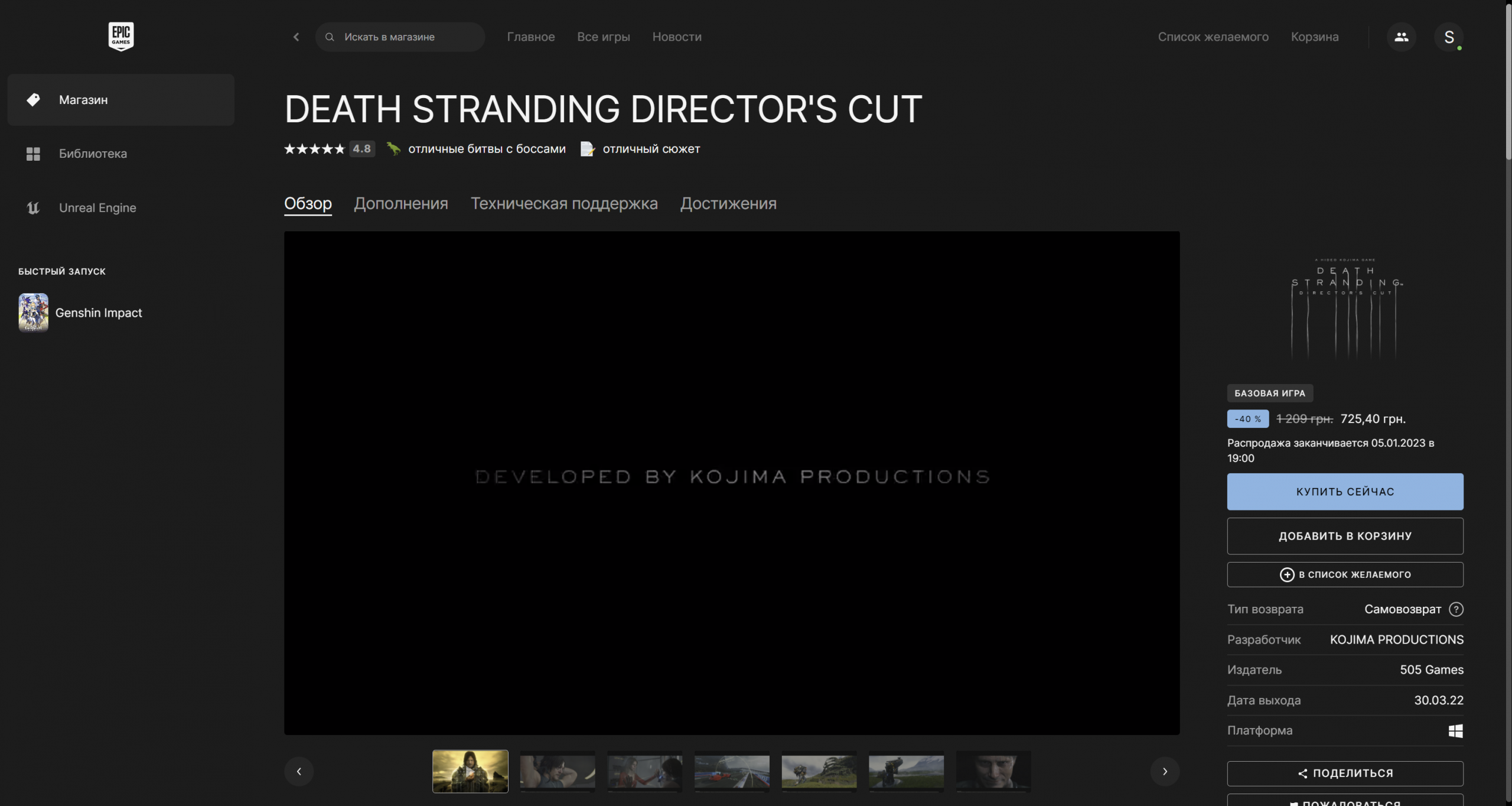Switch to the Достижения tab
This screenshot has height=806, width=1512.
728,203
